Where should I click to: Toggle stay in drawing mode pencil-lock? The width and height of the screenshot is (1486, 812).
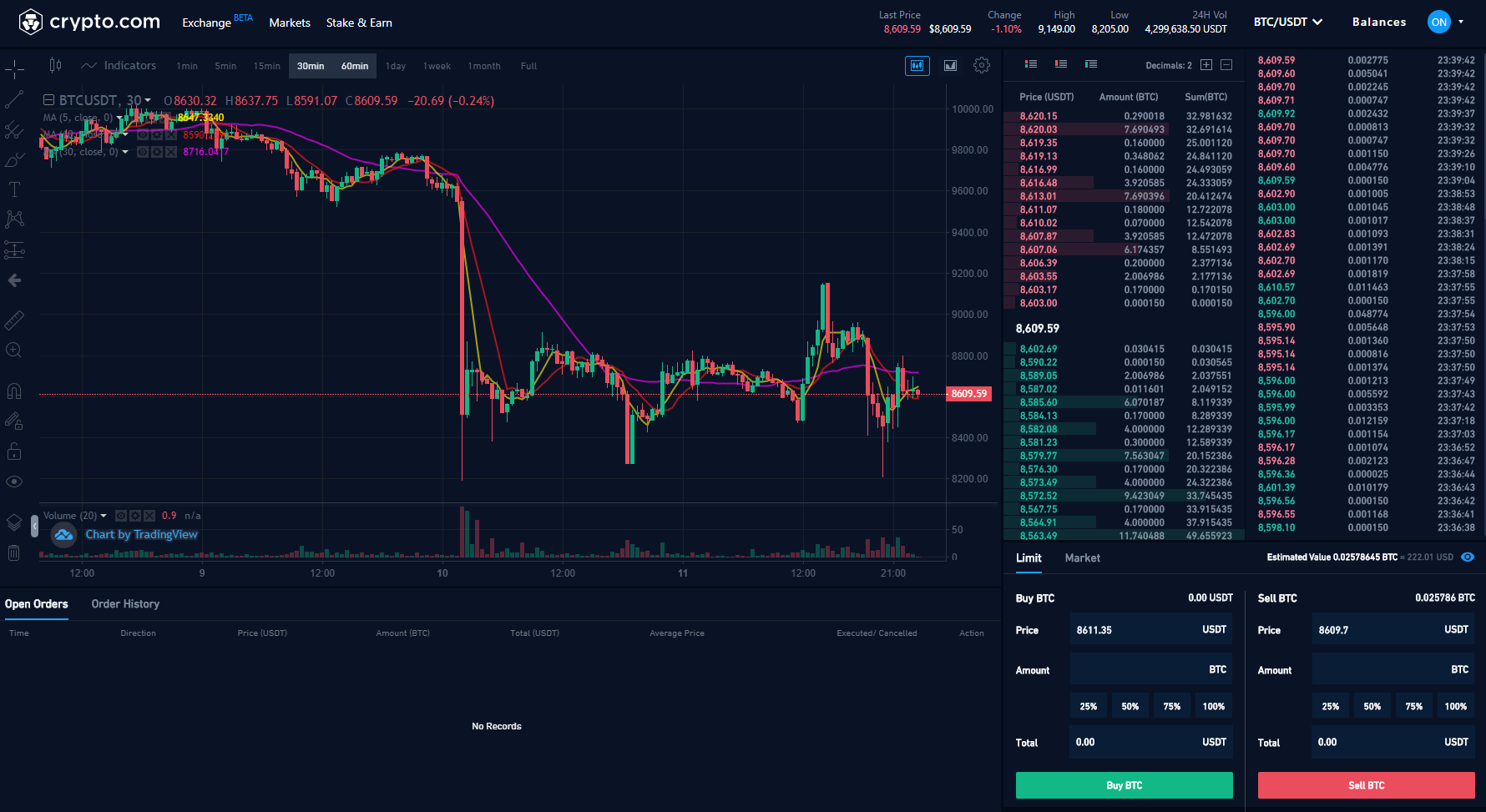14,421
